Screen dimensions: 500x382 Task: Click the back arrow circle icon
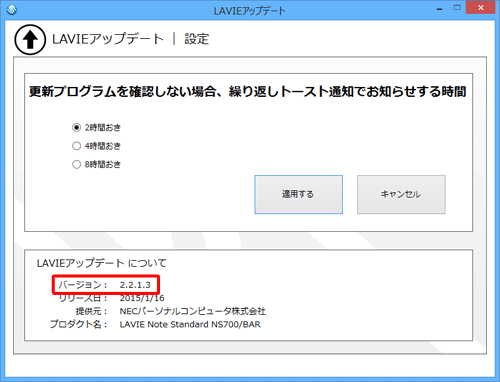pyautogui.click(x=30, y=40)
